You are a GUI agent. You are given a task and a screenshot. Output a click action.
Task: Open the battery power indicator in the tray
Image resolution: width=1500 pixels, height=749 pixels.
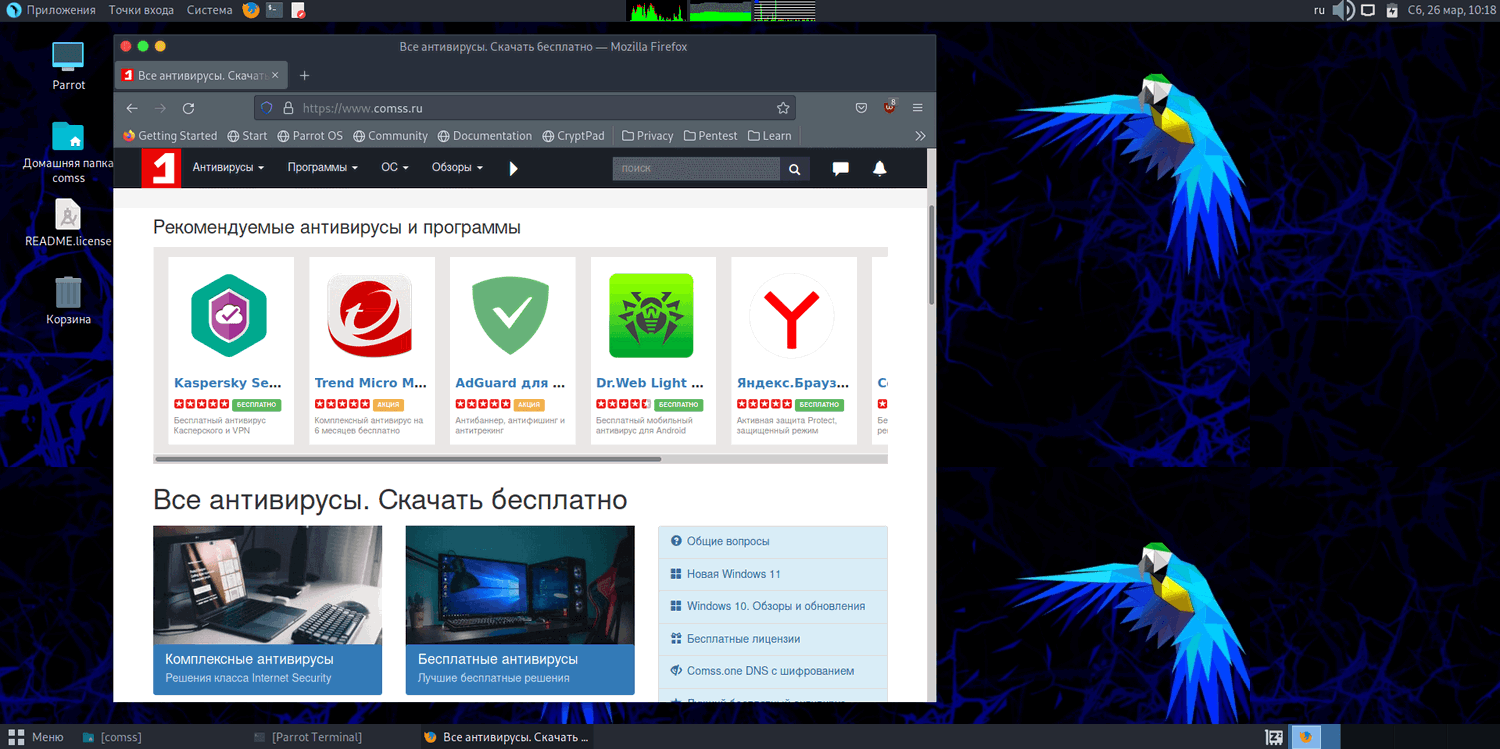tap(1391, 10)
